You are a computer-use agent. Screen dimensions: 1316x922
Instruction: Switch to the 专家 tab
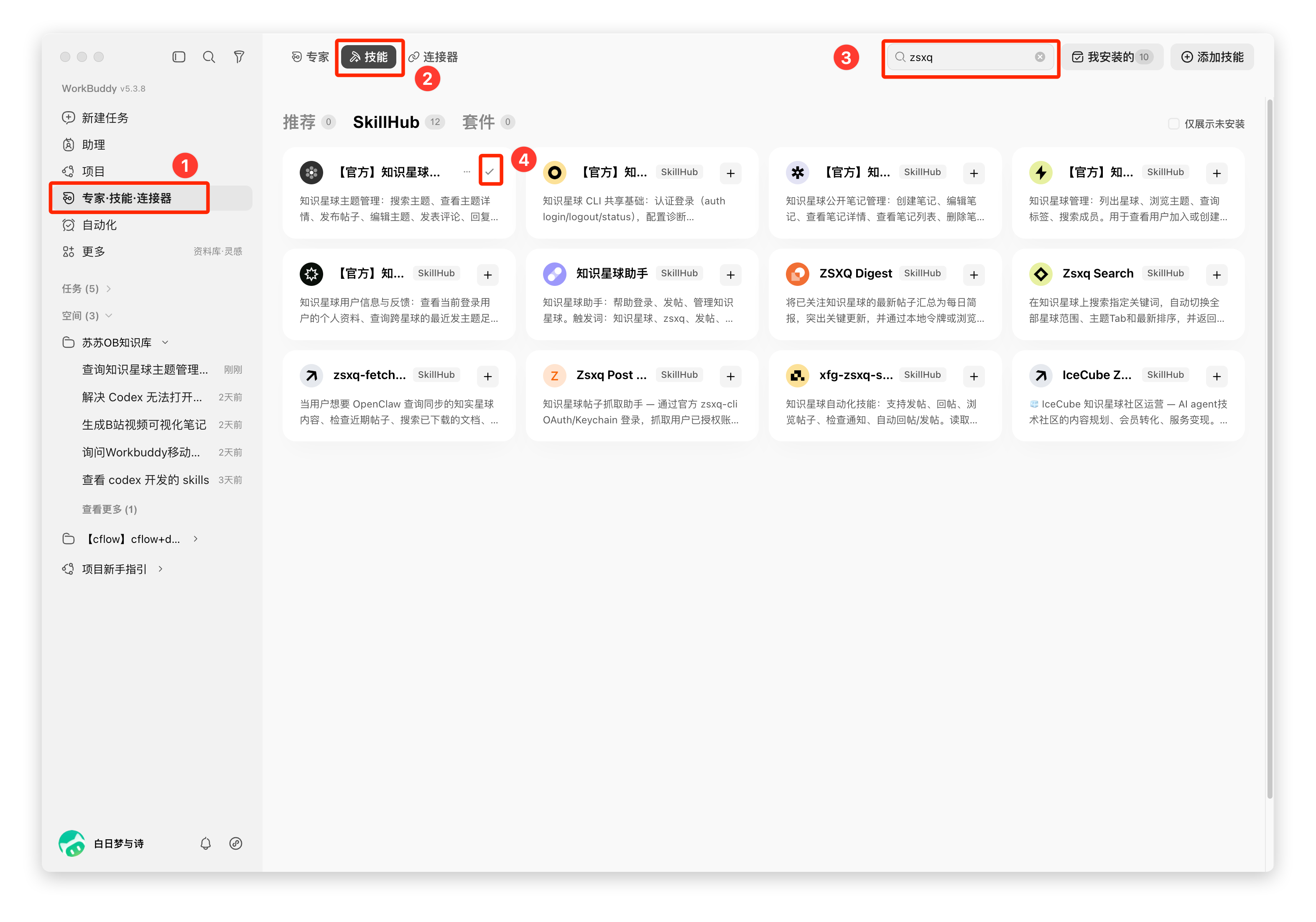[310, 57]
